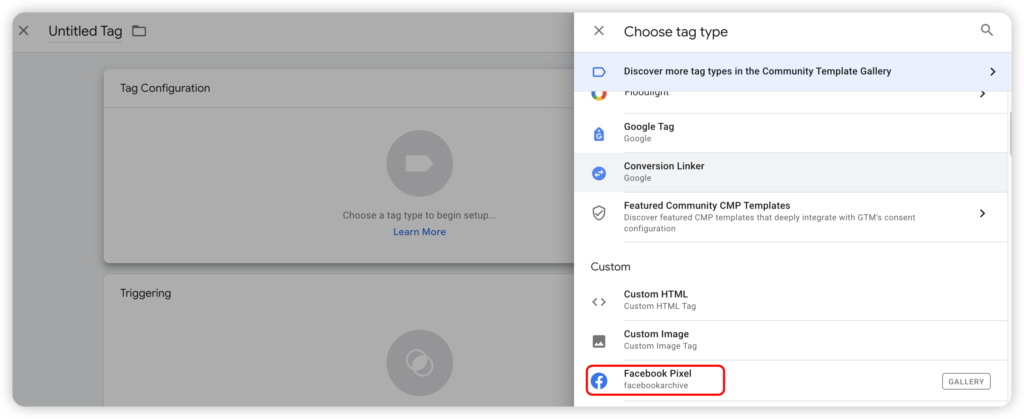The image size is (1024, 419).
Task: Edit the Untitled Tag name field
Action: tap(85, 31)
